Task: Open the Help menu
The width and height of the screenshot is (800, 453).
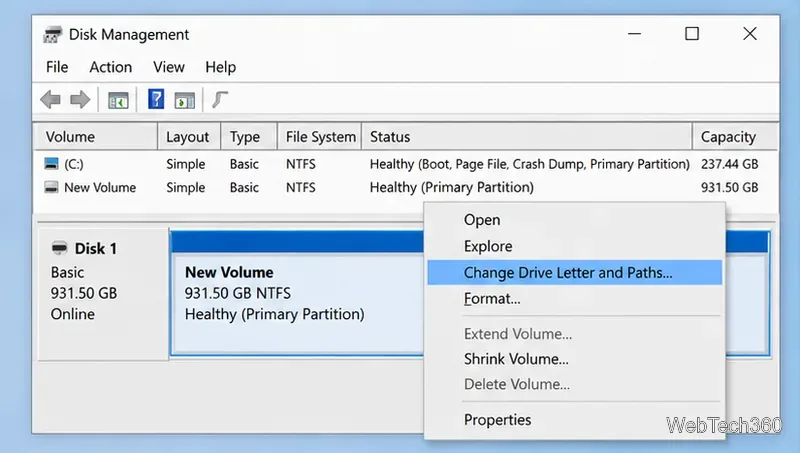Action: coord(220,67)
